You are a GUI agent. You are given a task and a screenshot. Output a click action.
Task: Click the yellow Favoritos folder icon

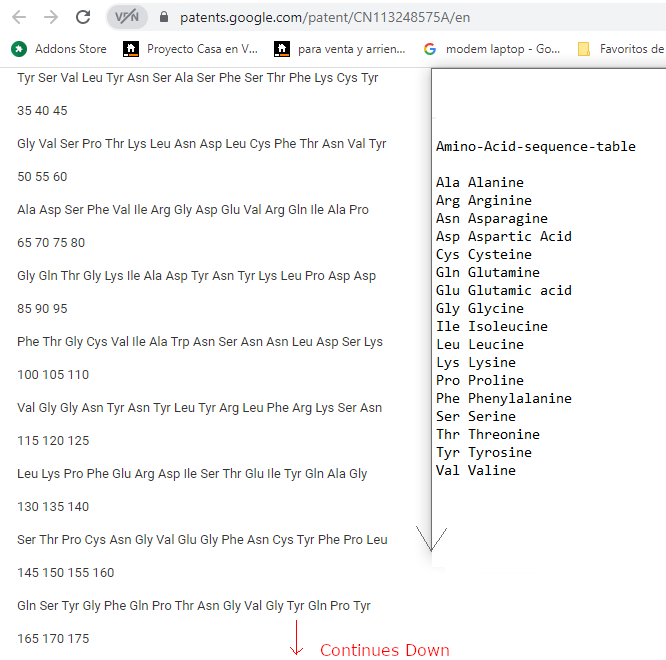584,48
